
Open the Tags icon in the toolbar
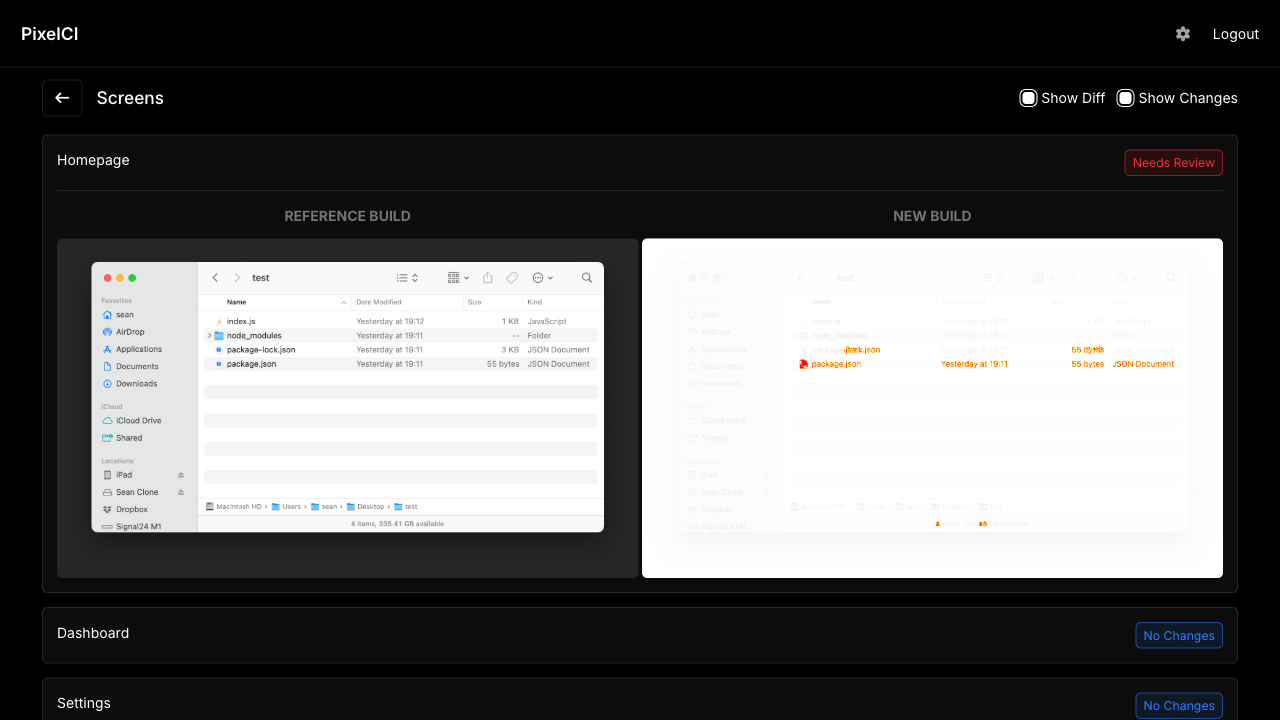[512, 277]
